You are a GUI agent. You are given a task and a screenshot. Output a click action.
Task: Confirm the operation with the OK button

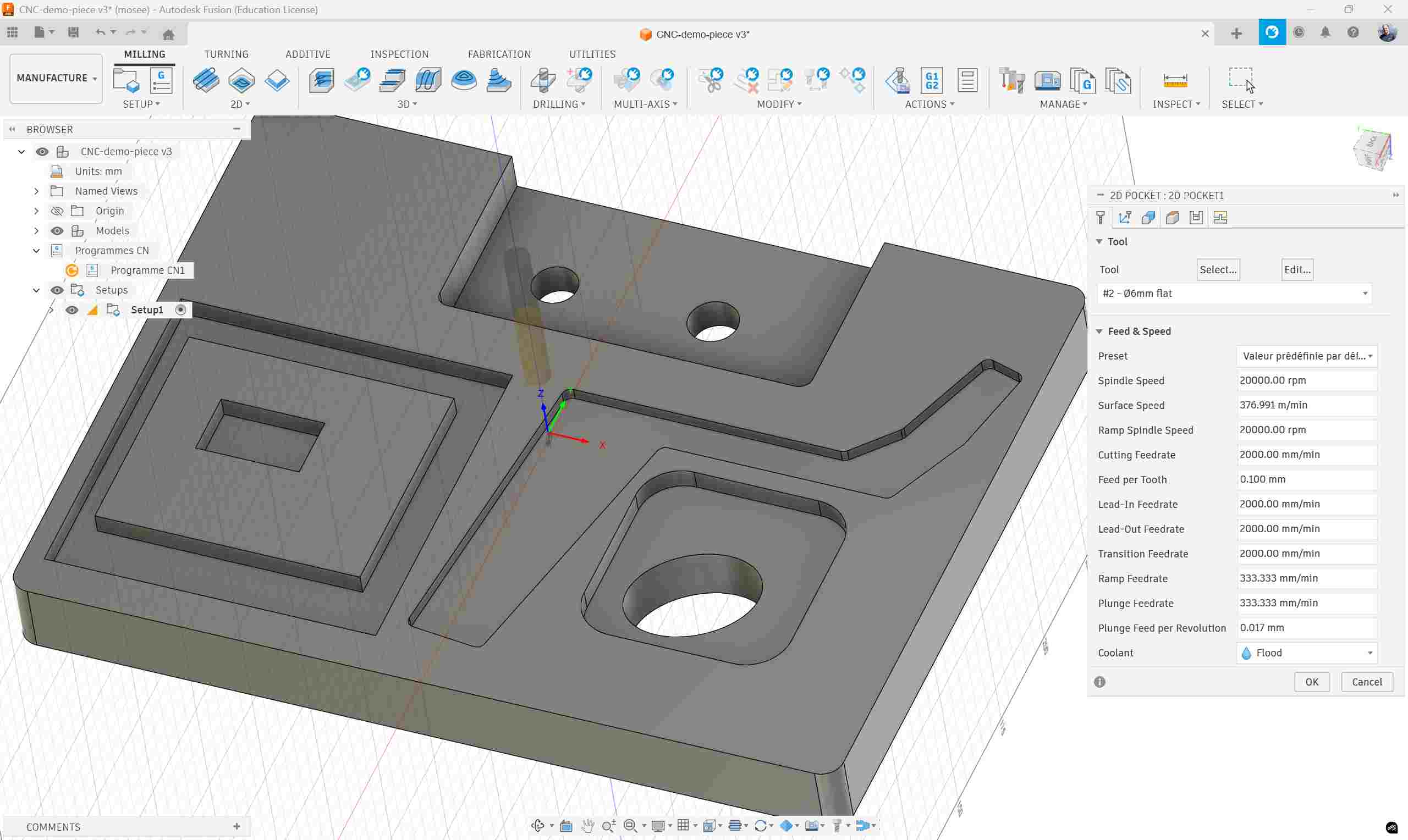[x=1312, y=682]
